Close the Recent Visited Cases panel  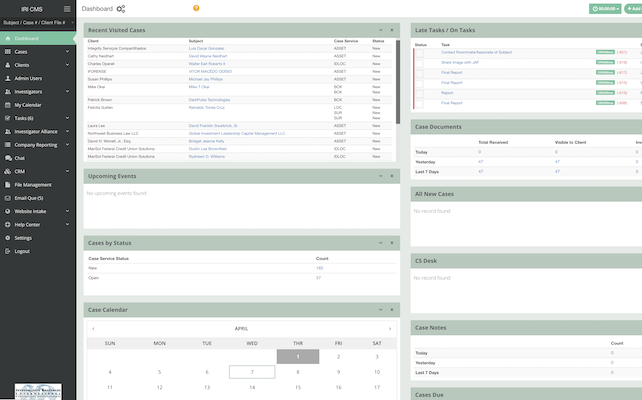click(x=391, y=30)
